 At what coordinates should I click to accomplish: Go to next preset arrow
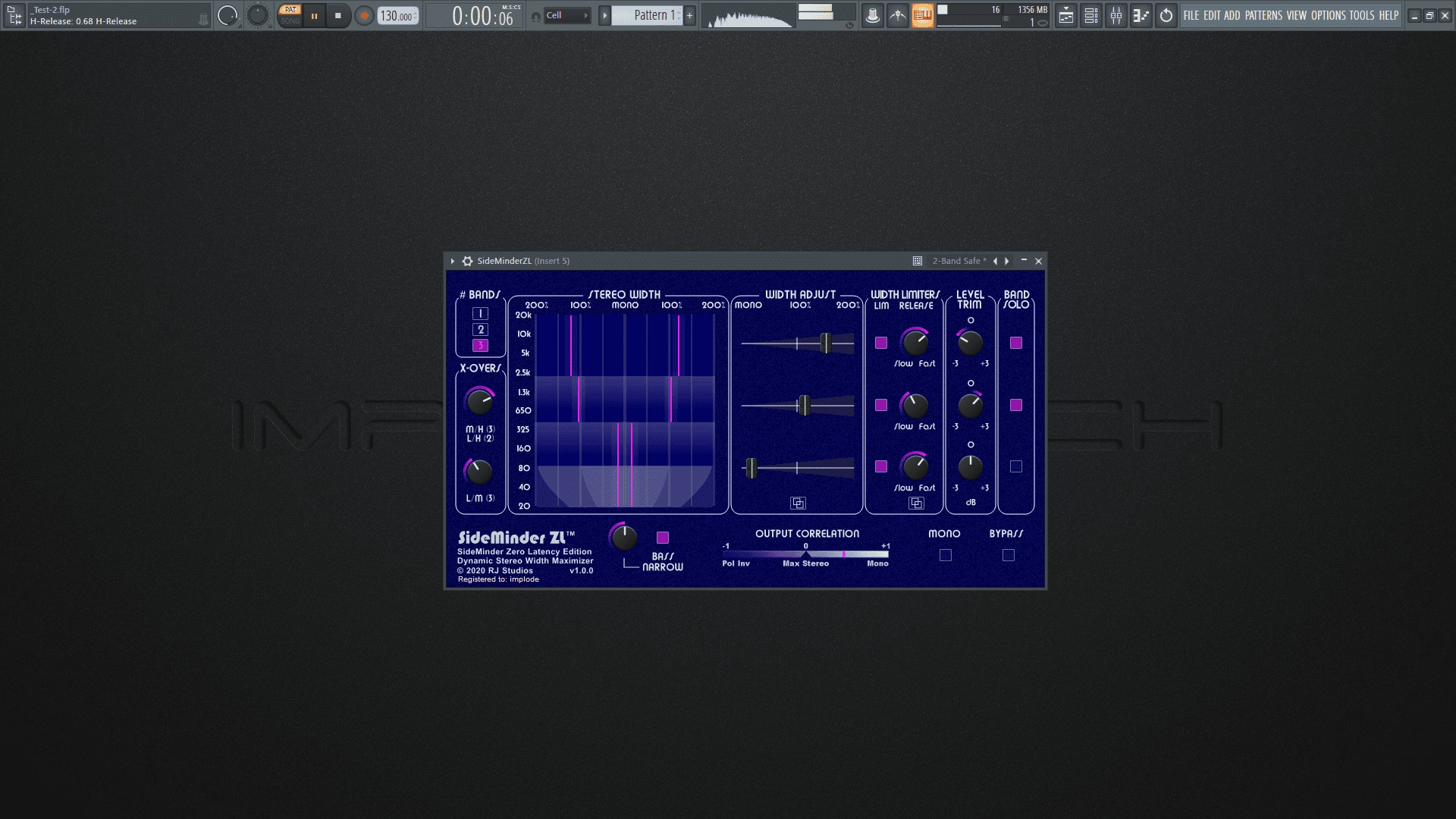(x=1007, y=261)
